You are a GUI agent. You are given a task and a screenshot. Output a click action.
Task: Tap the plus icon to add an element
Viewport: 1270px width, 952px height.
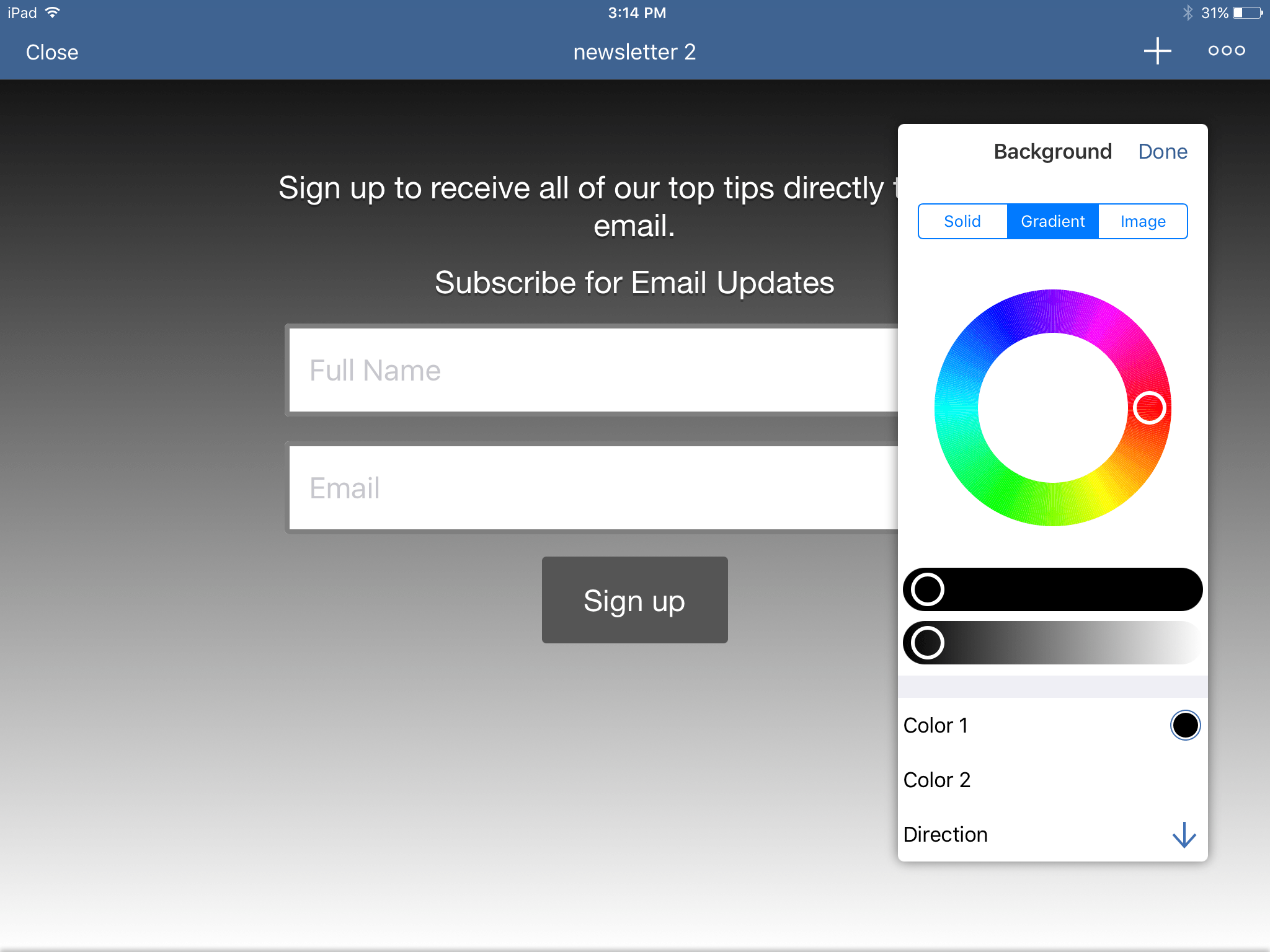1157,51
